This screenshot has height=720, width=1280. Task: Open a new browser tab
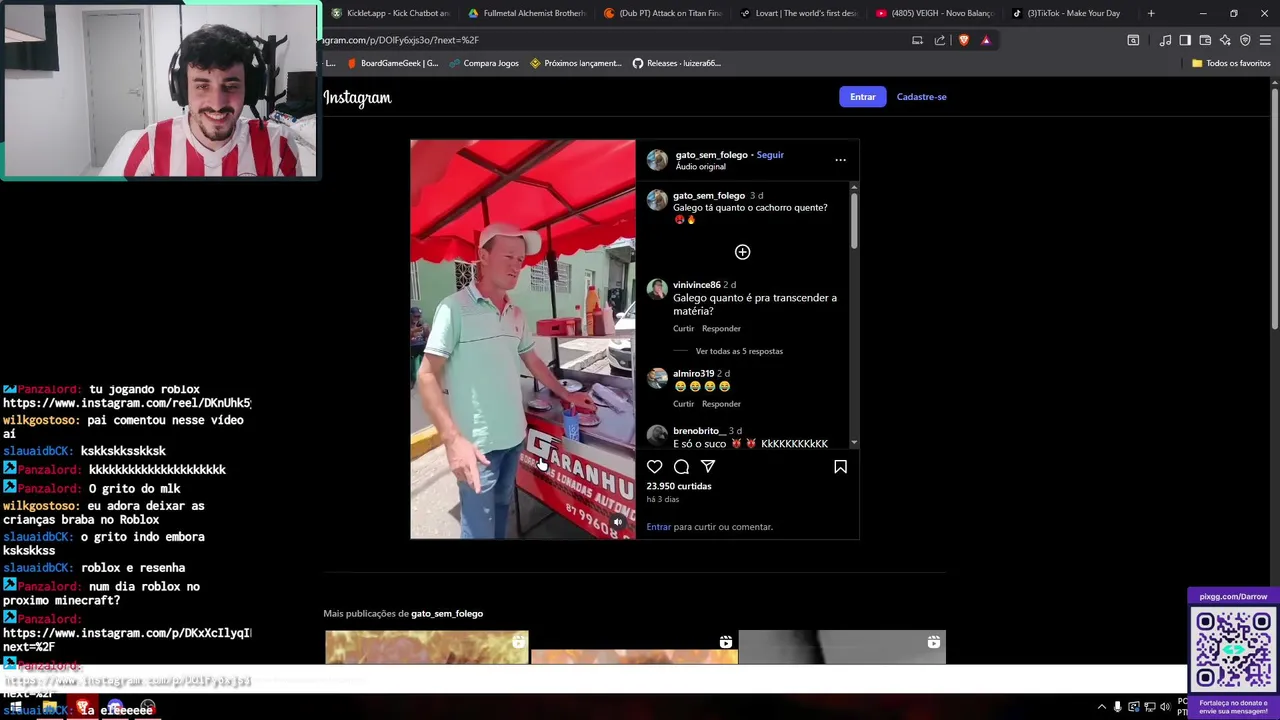1151,13
